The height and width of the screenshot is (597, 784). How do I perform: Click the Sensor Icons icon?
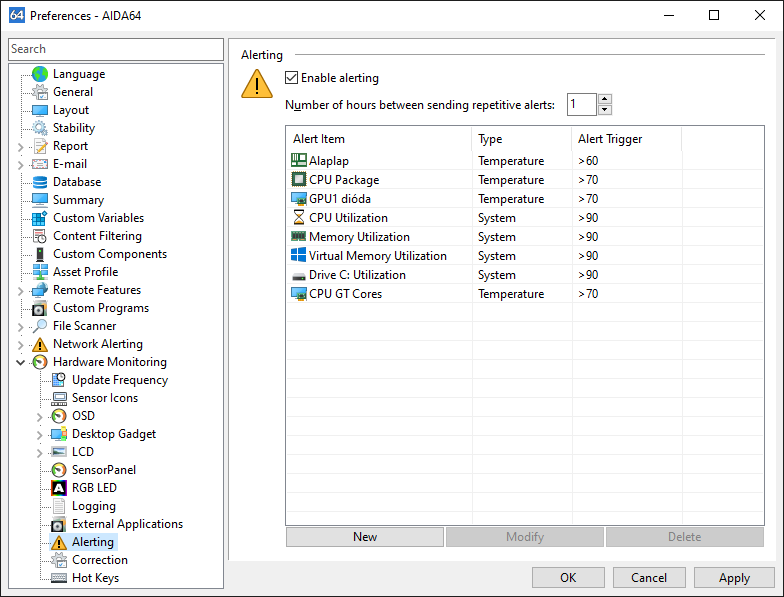(x=59, y=398)
